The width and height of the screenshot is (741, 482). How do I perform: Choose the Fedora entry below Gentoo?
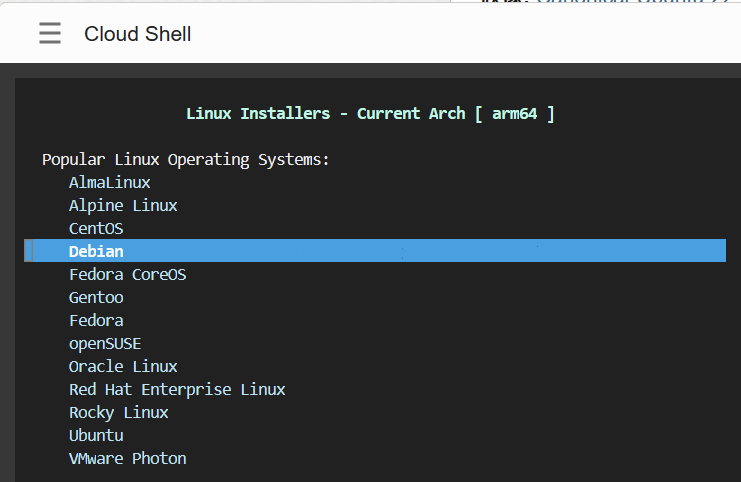(x=96, y=320)
